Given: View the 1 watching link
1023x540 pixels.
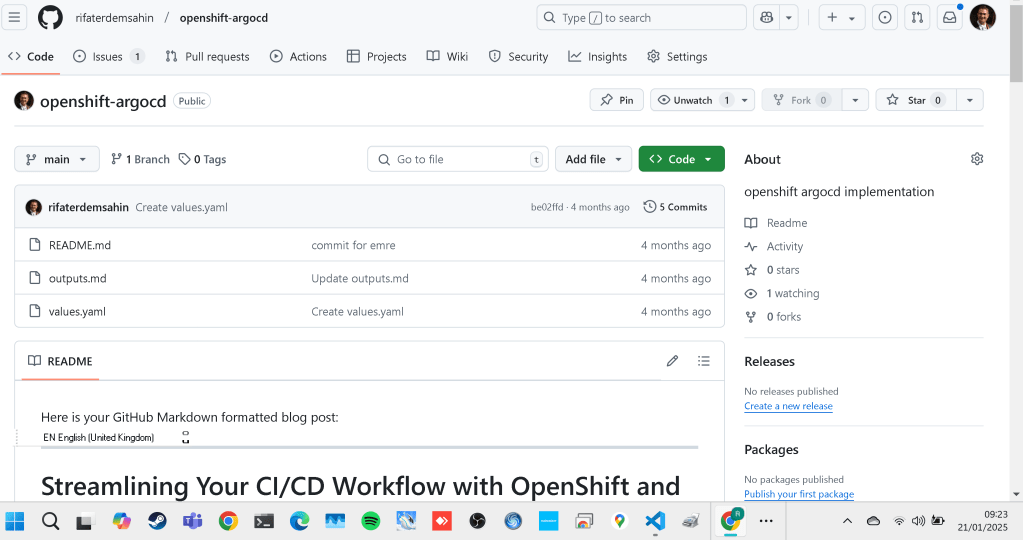Looking at the screenshot, I should pos(793,293).
